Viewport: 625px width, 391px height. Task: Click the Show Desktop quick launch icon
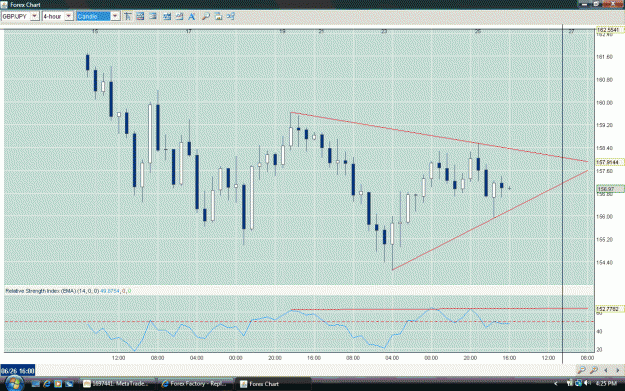[35, 384]
